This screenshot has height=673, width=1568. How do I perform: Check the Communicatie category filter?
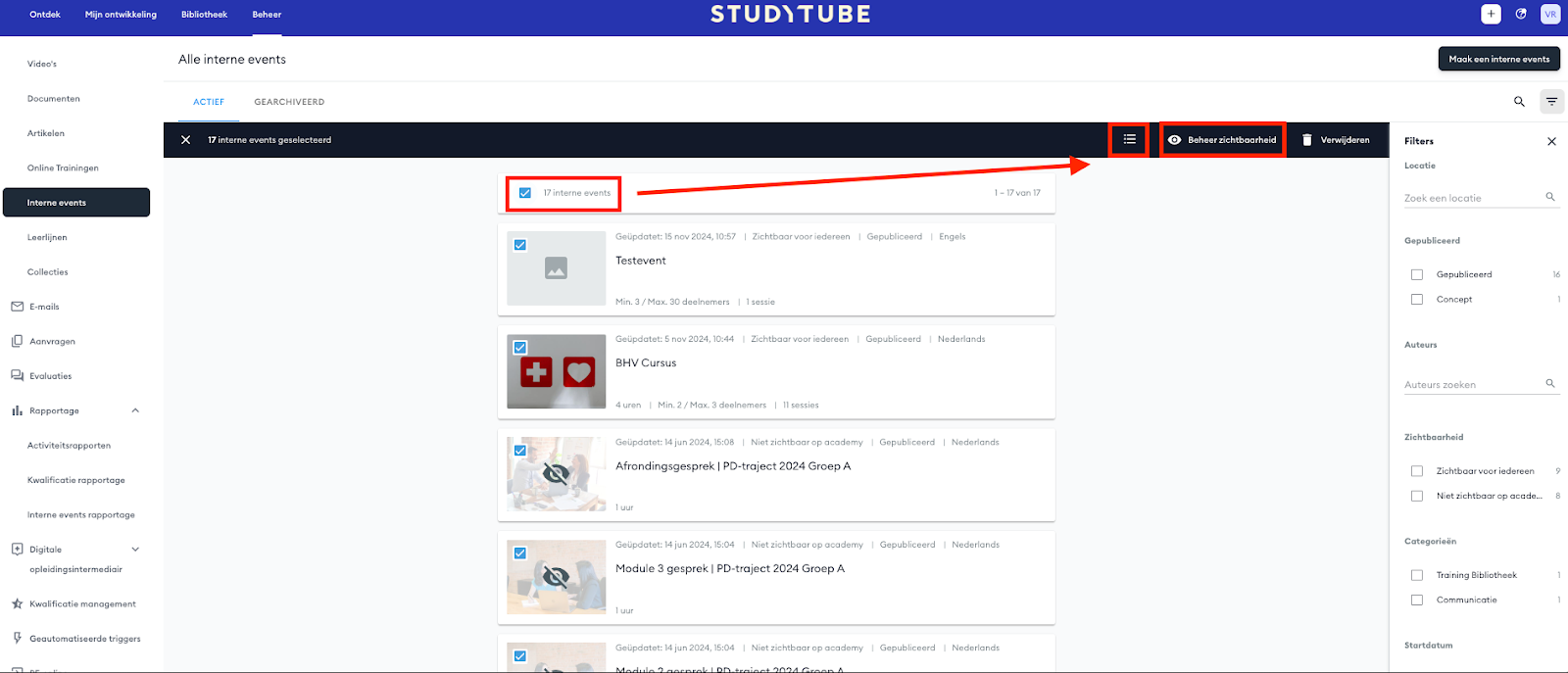pyautogui.click(x=1417, y=601)
